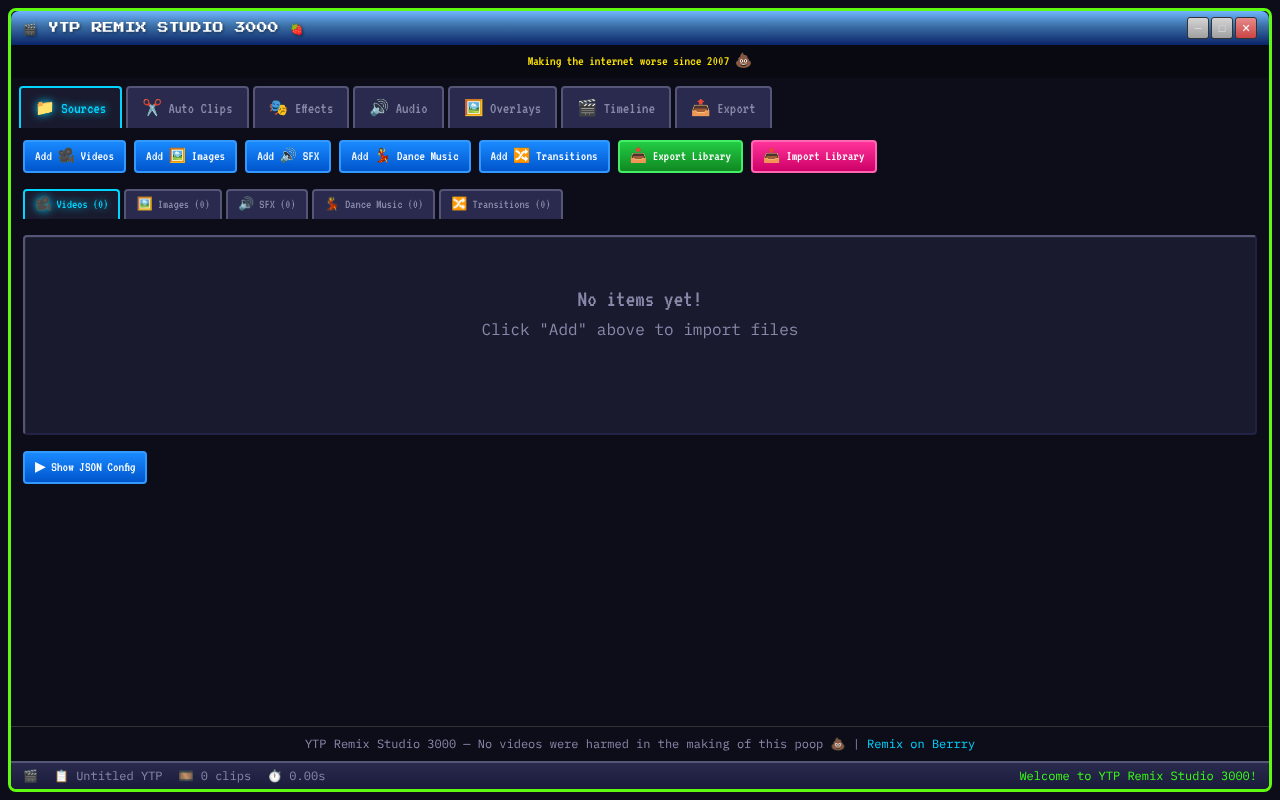
Task: Select the Videos (0) sub-tab
Action: click(x=71, y=204)
